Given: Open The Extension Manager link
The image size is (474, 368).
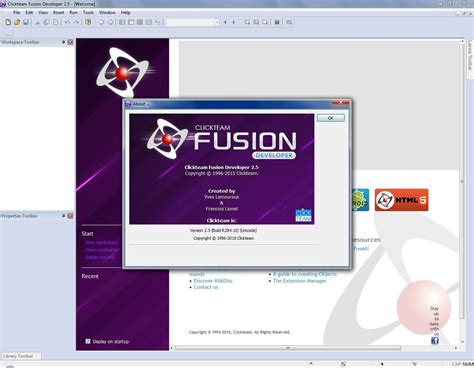Looking at the screenshot, I should [299, 281].
